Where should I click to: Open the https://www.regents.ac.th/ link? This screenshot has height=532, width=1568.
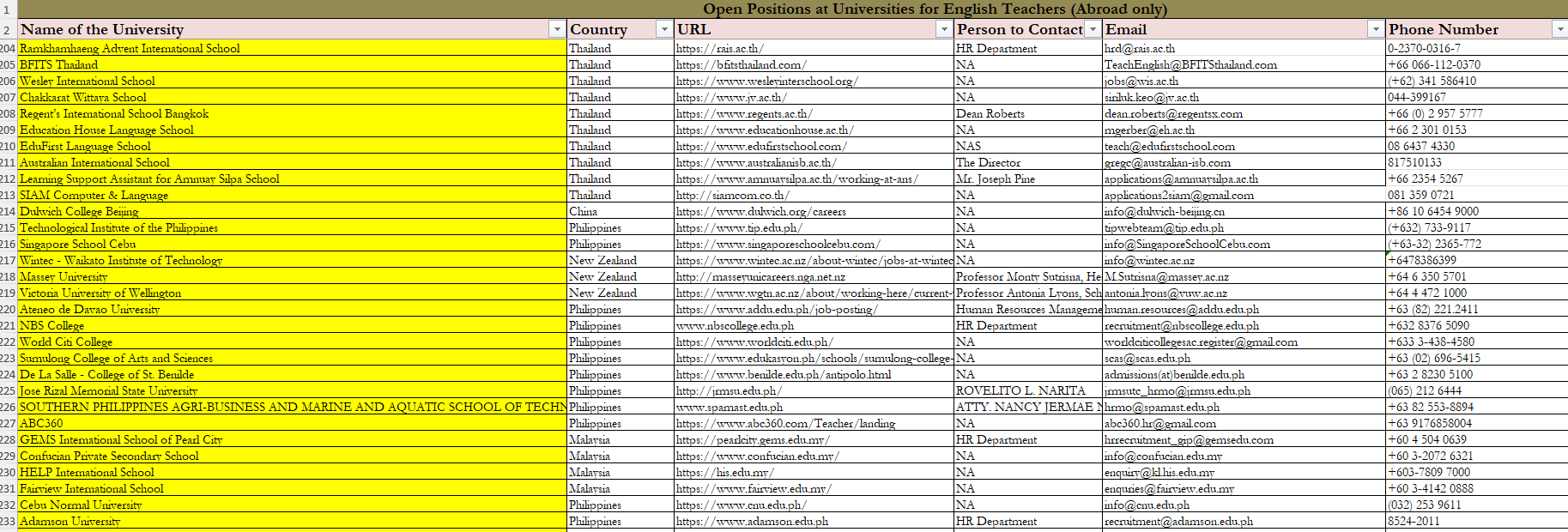(744, 114)
